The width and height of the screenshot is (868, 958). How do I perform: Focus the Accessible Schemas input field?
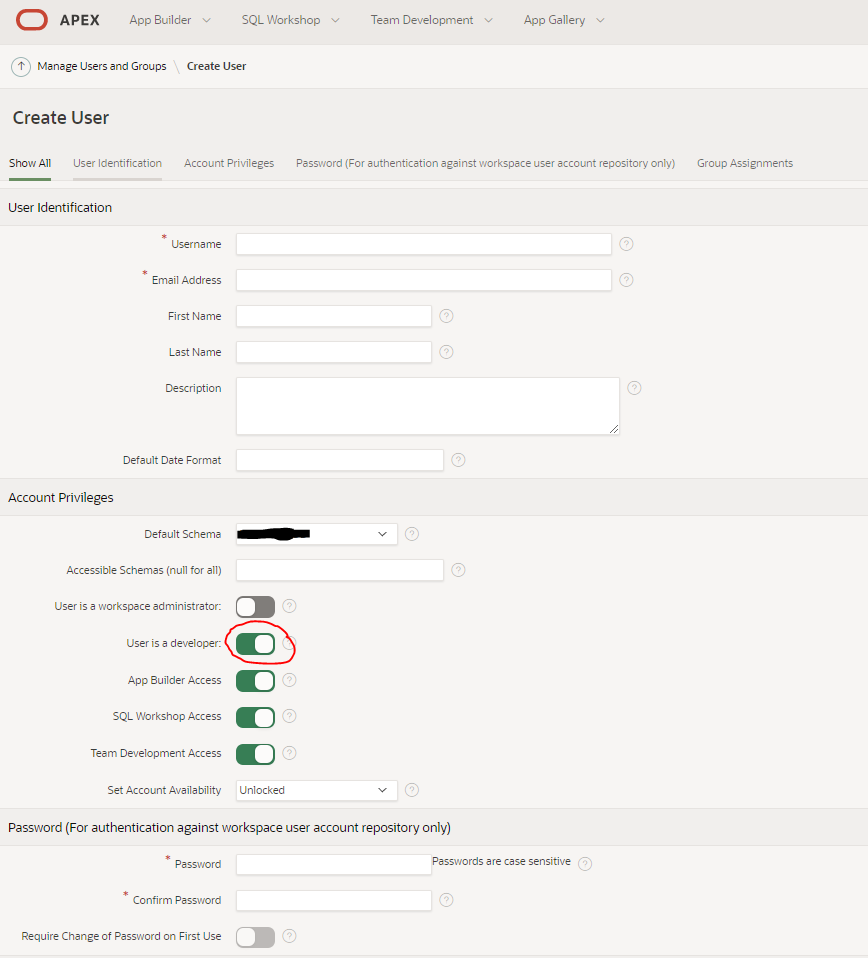coord(340,570)
